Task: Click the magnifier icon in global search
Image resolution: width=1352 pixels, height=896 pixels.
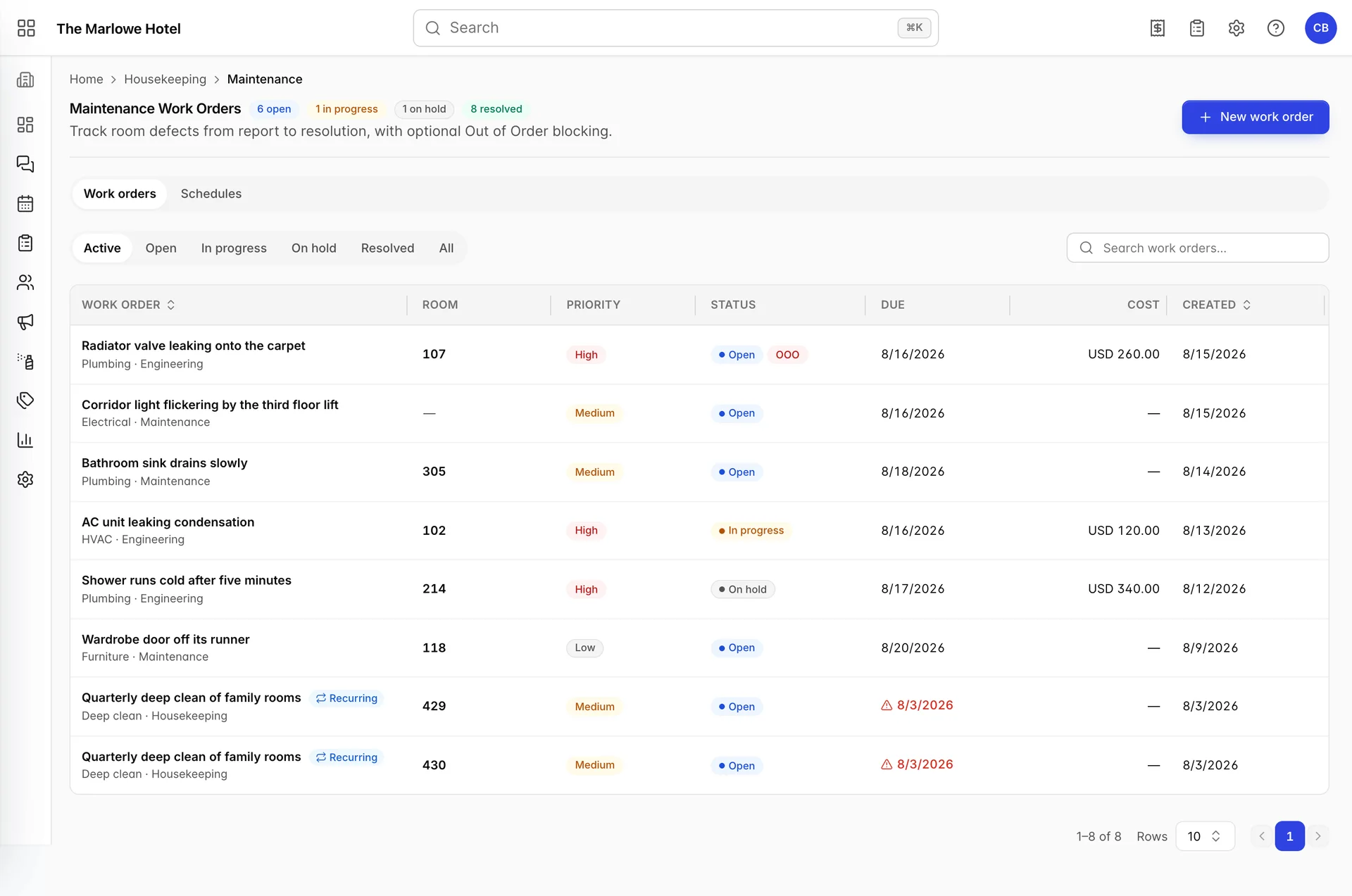Action: pos(433,28)
